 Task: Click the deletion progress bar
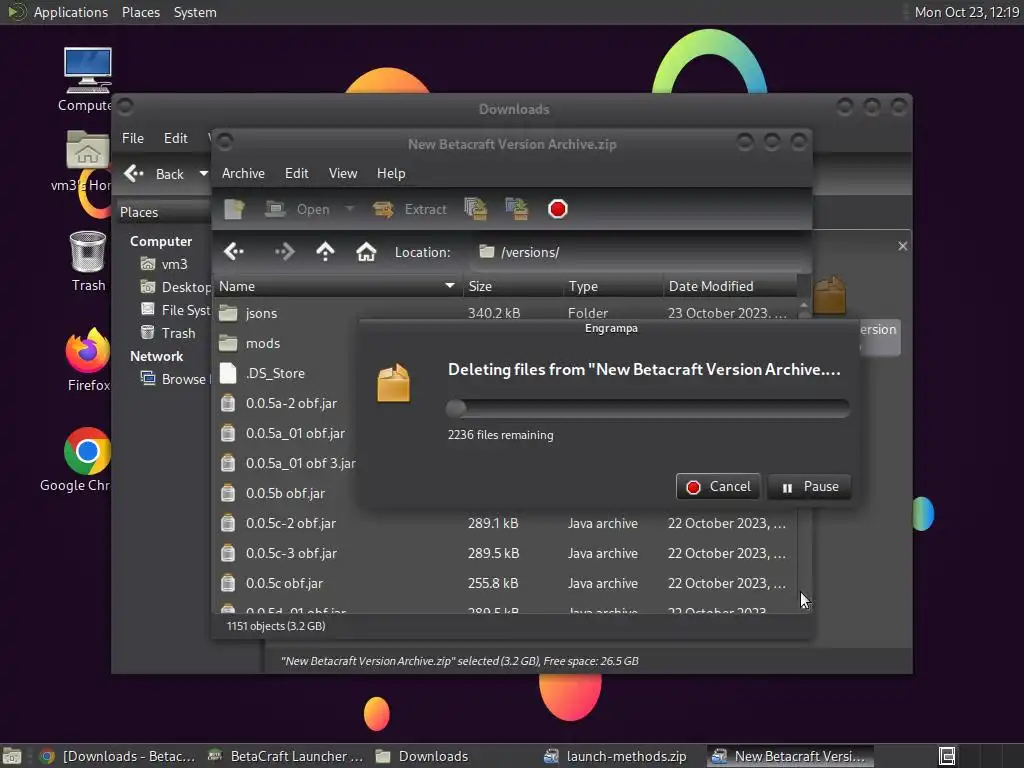coord(648,409)
